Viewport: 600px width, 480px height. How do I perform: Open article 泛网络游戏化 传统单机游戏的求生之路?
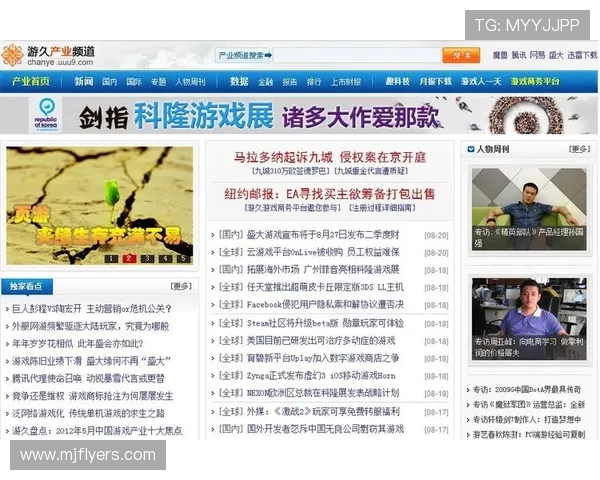pos(88,413)
